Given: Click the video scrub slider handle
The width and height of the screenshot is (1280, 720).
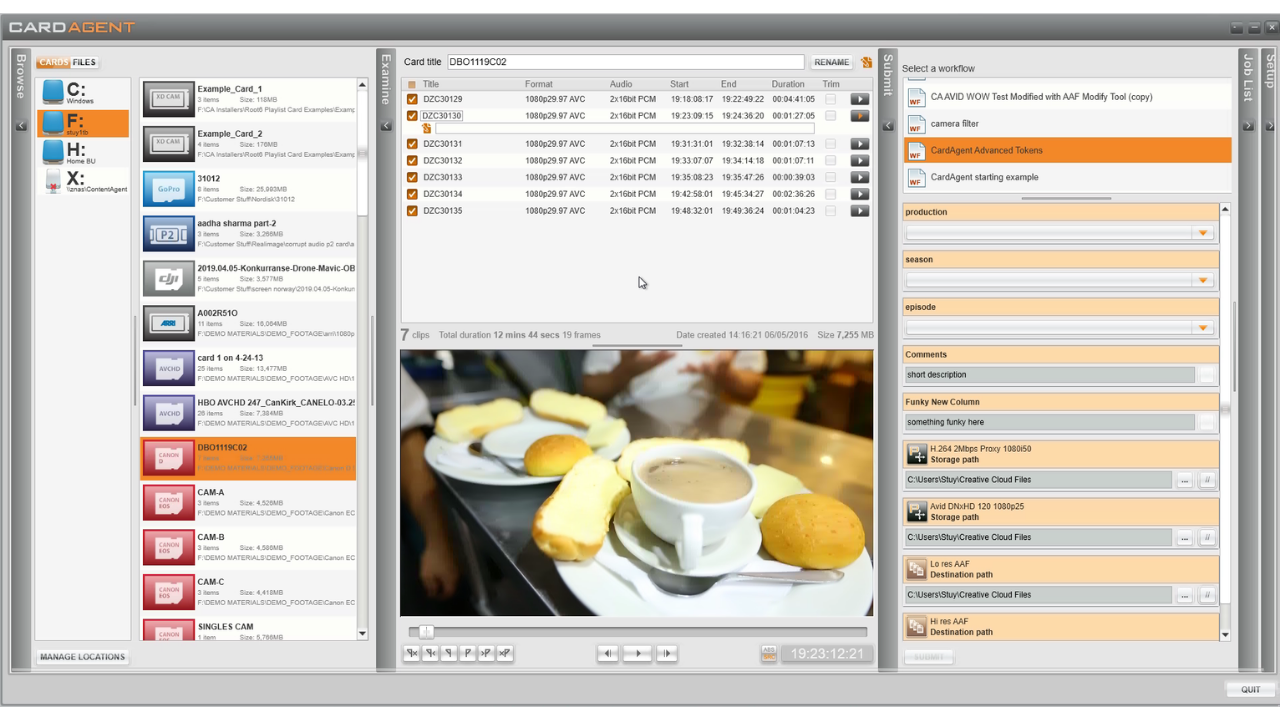Looking at the screenshot, I should click(427, 632).
